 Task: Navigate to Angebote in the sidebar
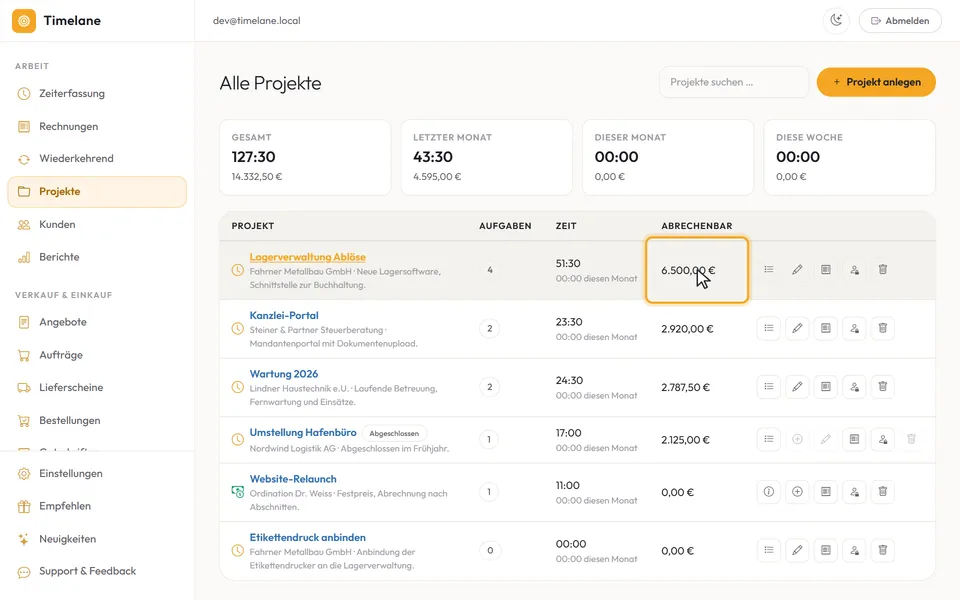tap(97, 322)
